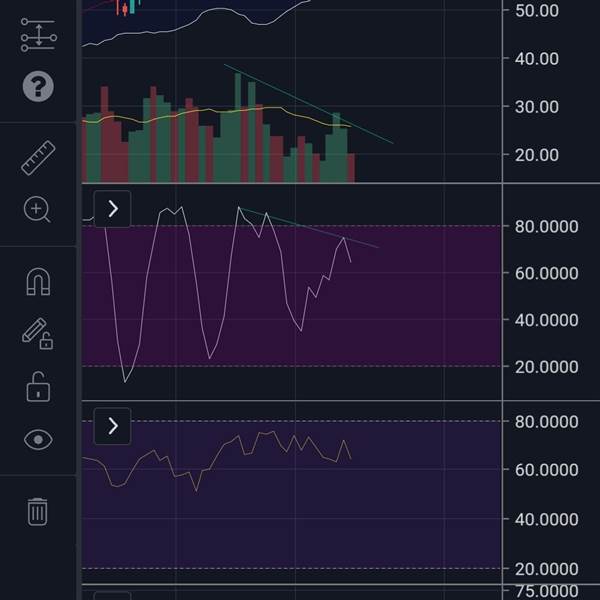This screenshot has height=600, width=600.
Task: Click the 40.0000 label on stochastic axis
Action: click(546, 320)
